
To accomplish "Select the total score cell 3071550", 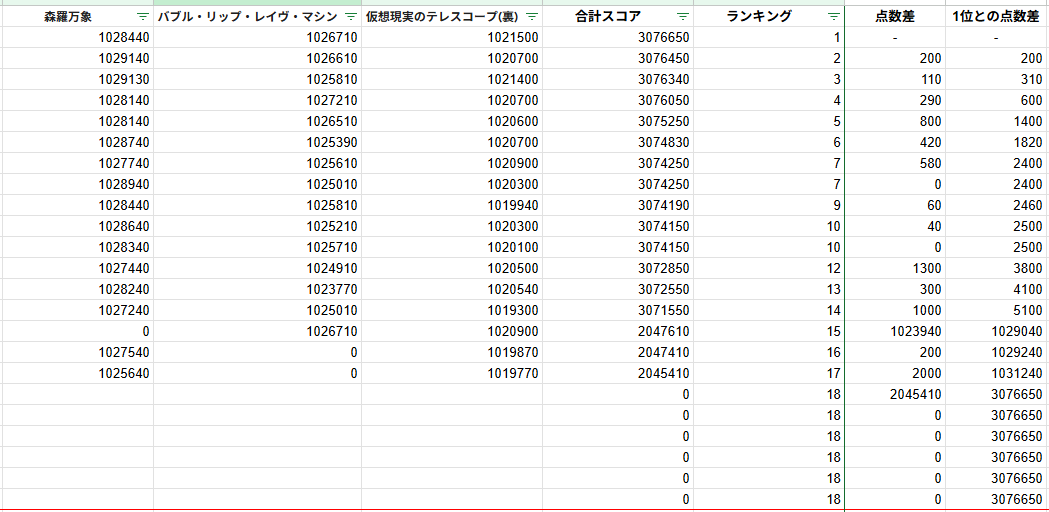I will point(617,310).
